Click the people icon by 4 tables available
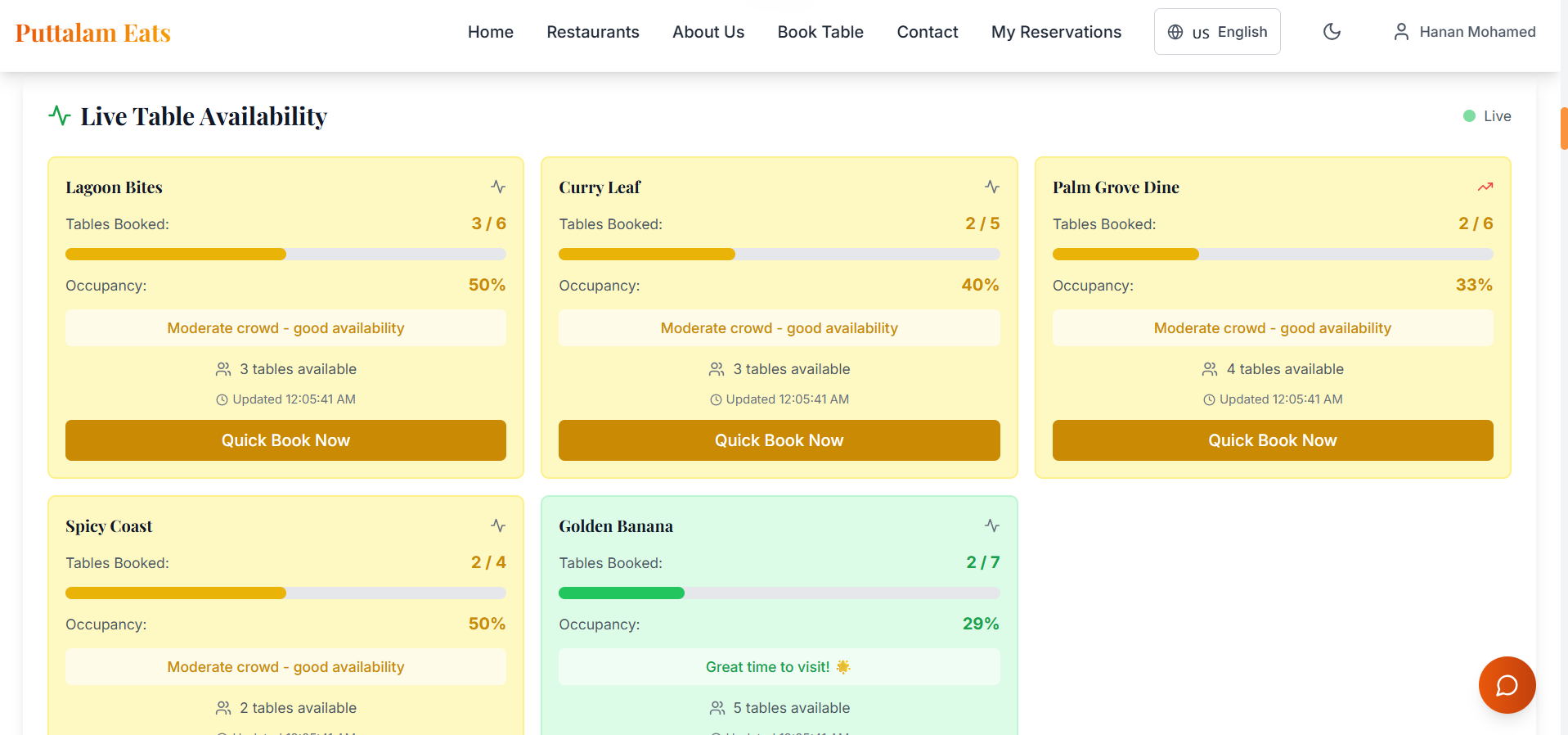 tap(1210, 369)
